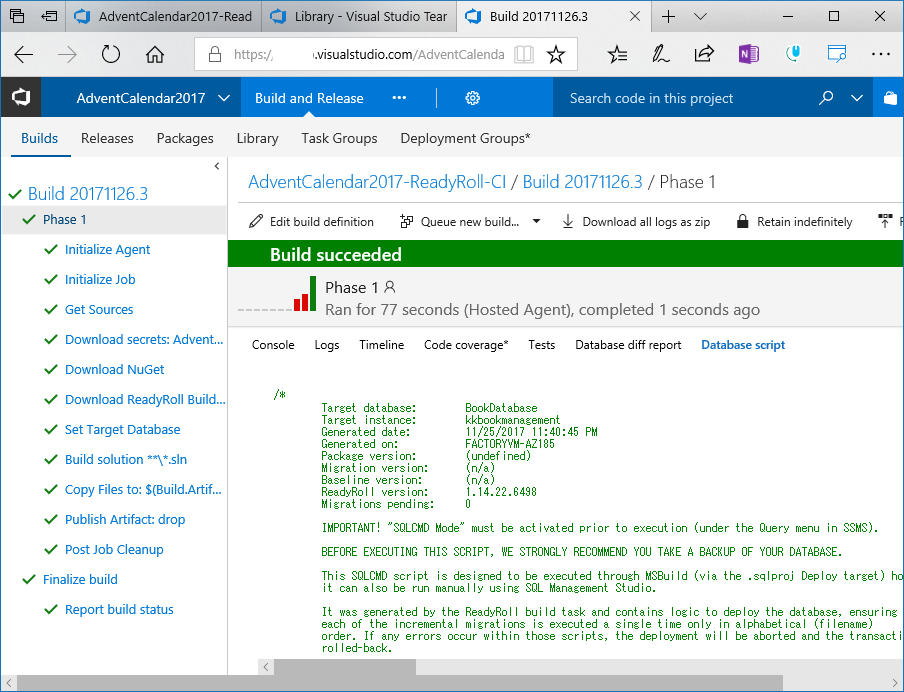Screen dimensions: 904x692
Task: Open the Releases hub tab
Action: point(107,138)
